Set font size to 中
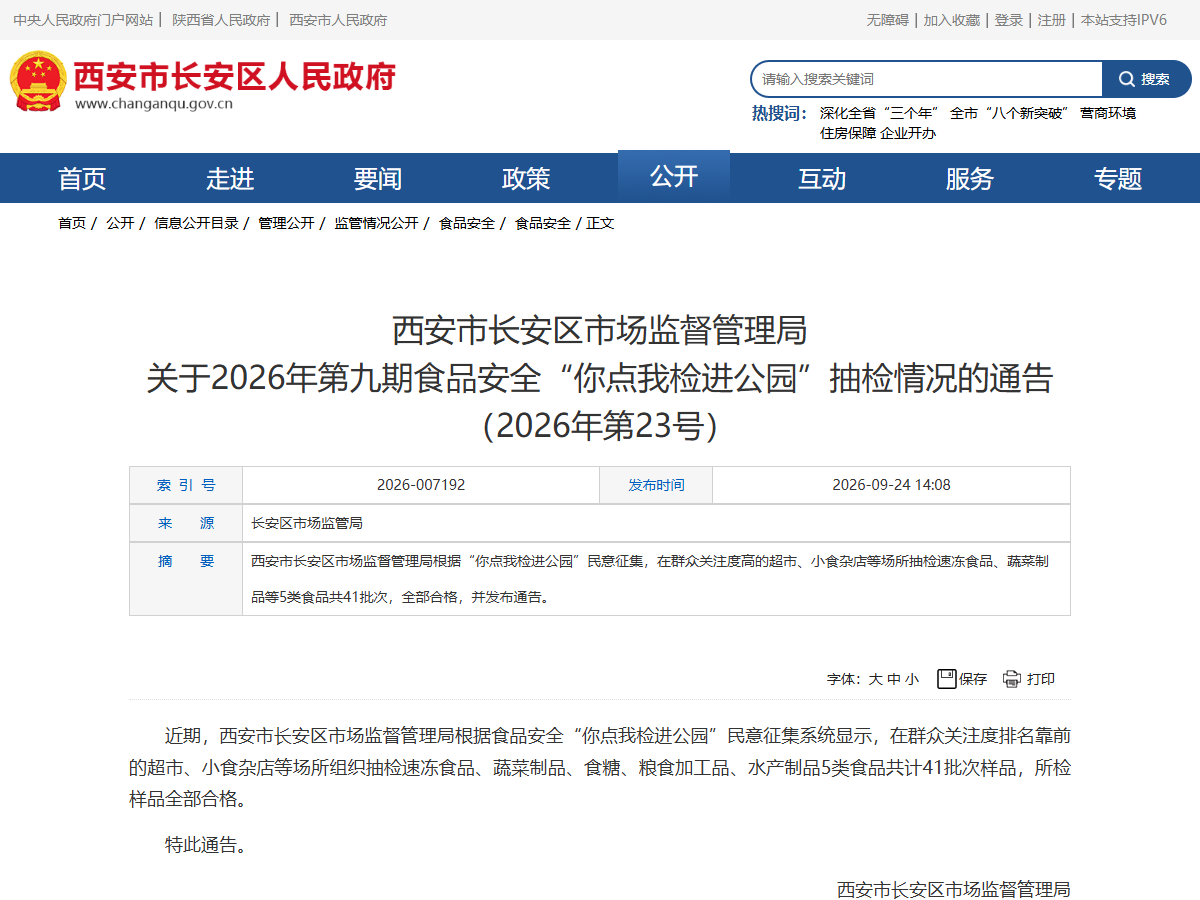The image size is (1200, 900). [x=894, y=679]
